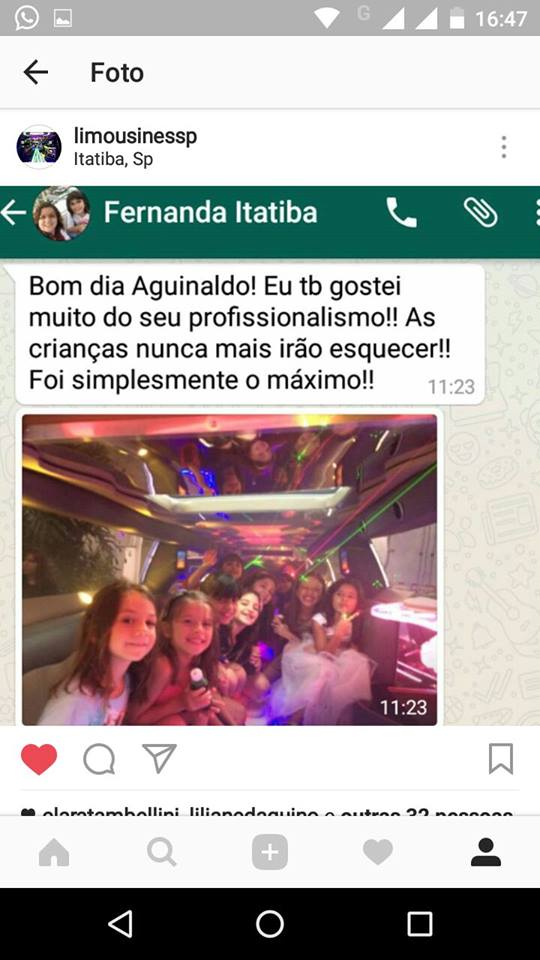Tap the Android recent apps square

point(420,923)
